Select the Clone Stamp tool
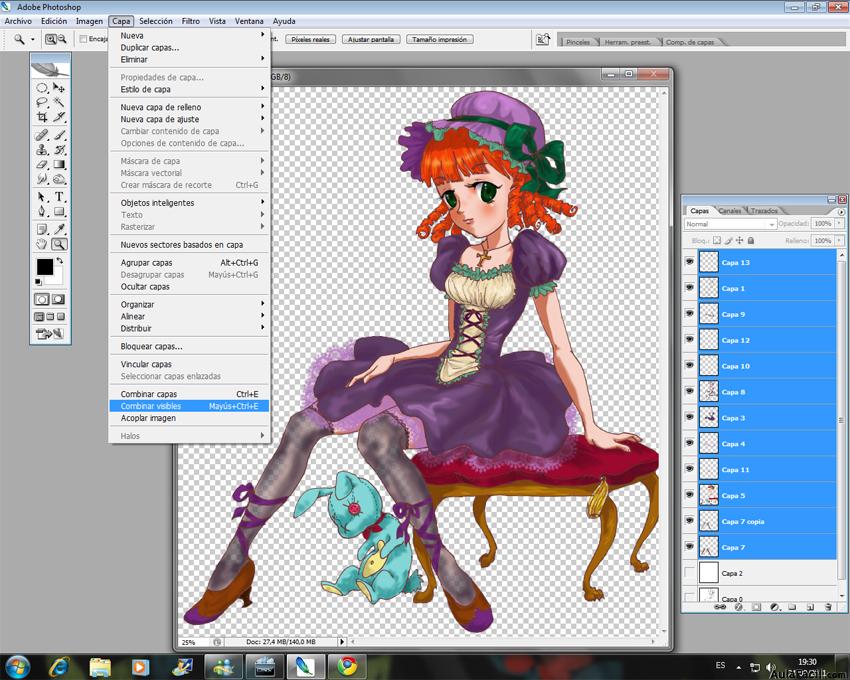Image resolution: width=850 pixels, height=680 pixels. click(42, 150)
